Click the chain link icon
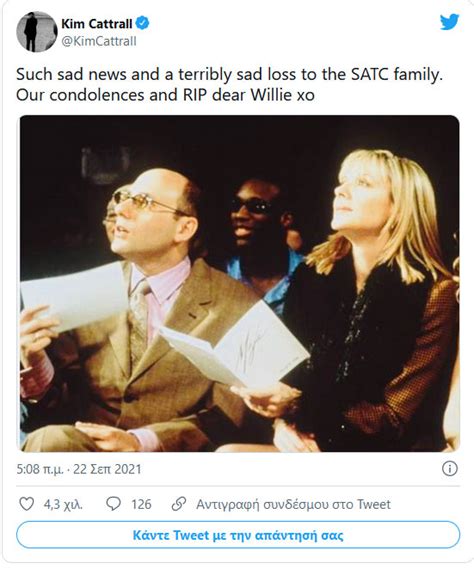This screenshot has width=474, height=569. coord(179,504)
